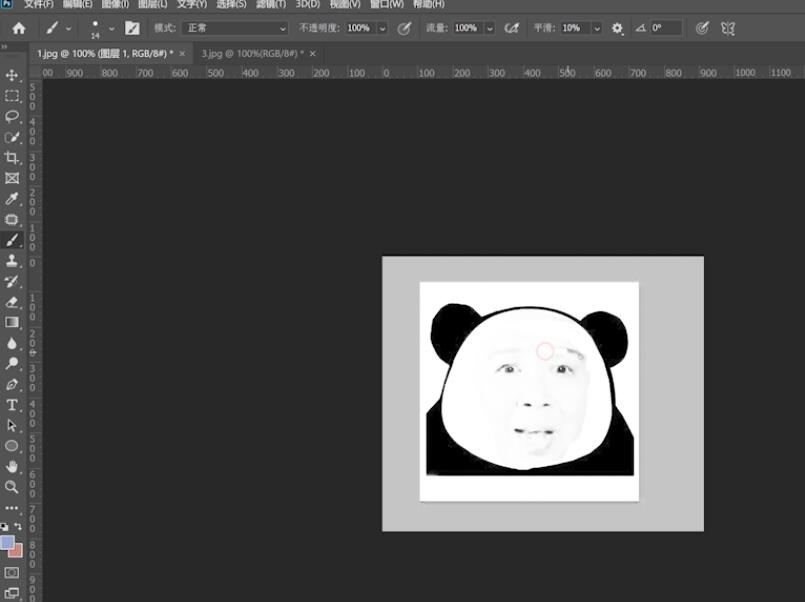Open the brush preset picker dropdown
Viewport: 805px width, 602px height.
coord(111,29)
